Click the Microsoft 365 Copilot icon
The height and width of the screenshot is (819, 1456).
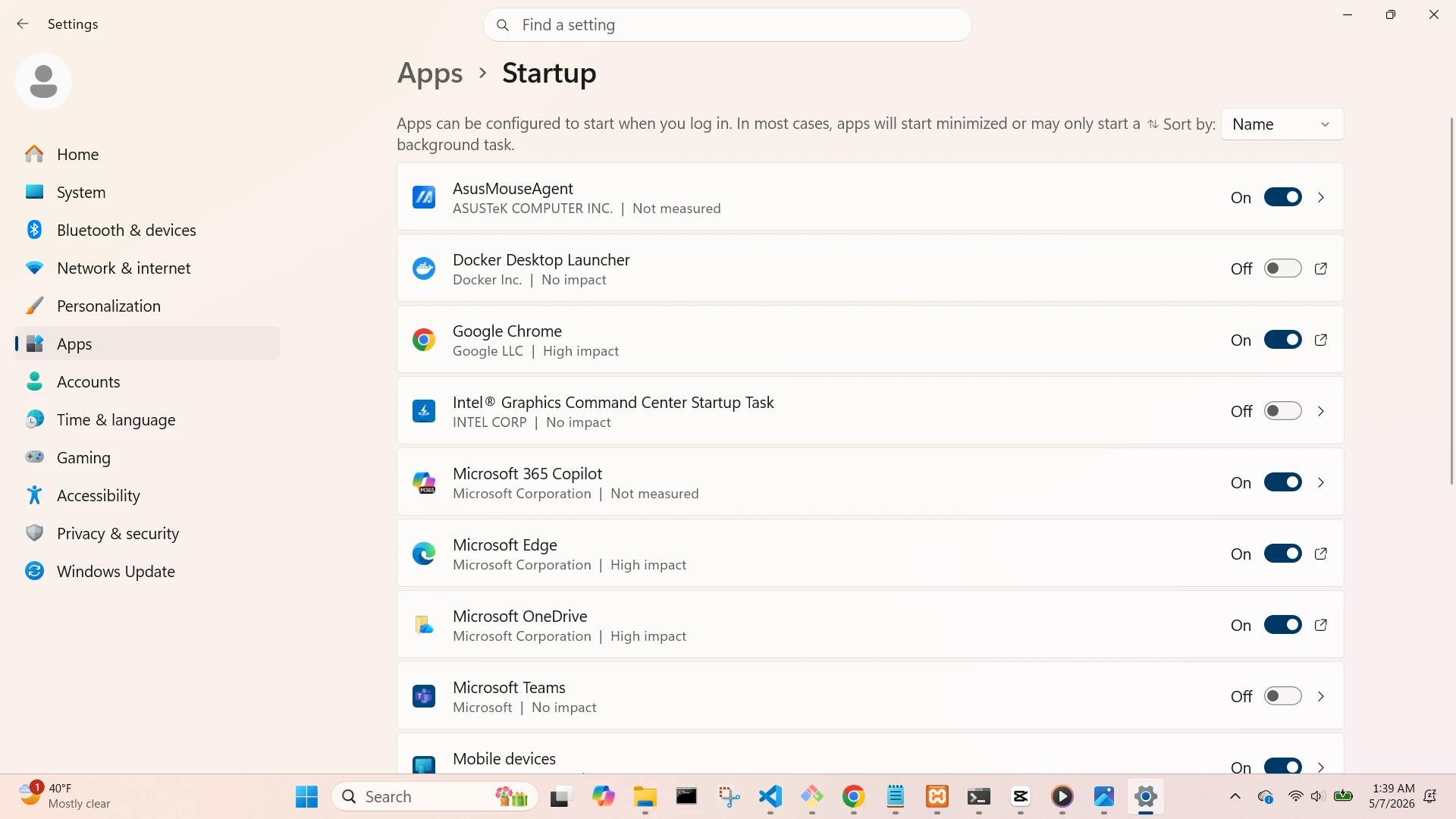tap(424, 482)
